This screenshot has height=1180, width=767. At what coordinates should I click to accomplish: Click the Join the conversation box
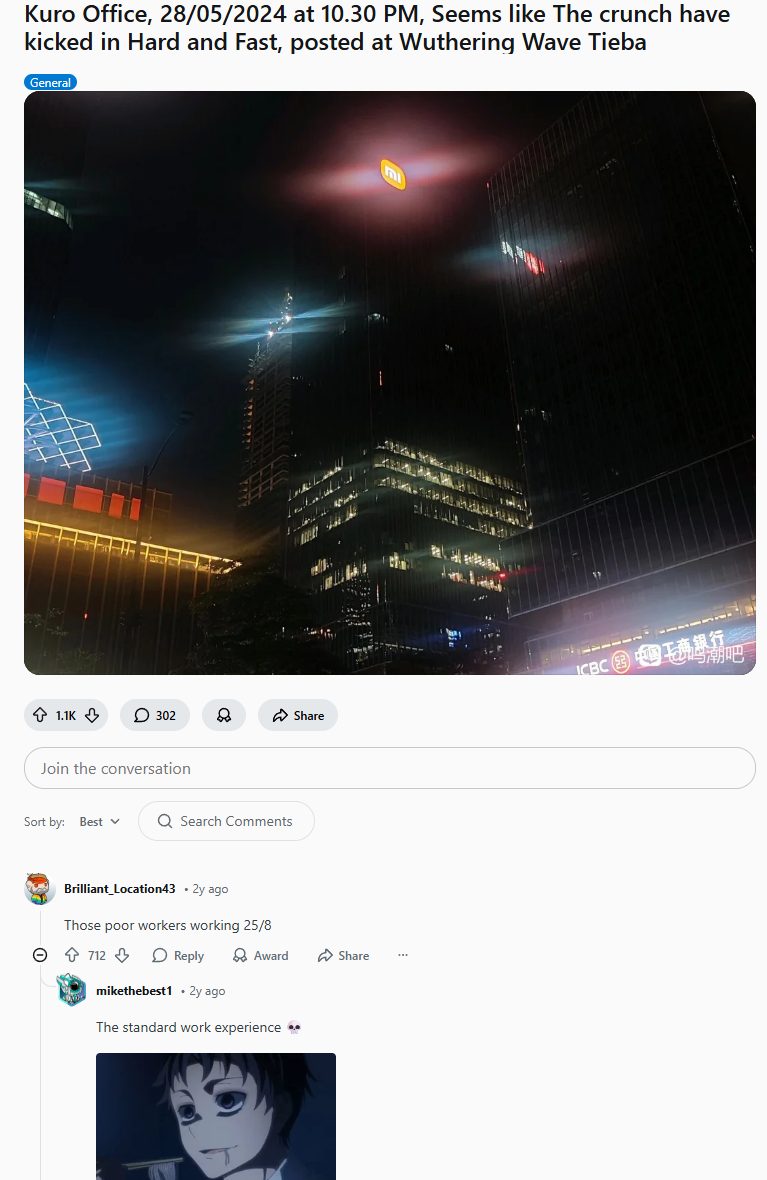tap(389, 768)
